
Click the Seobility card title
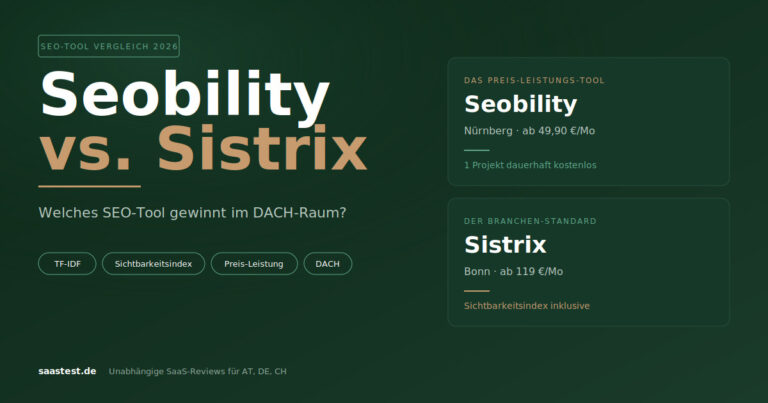tap(521, 104)
